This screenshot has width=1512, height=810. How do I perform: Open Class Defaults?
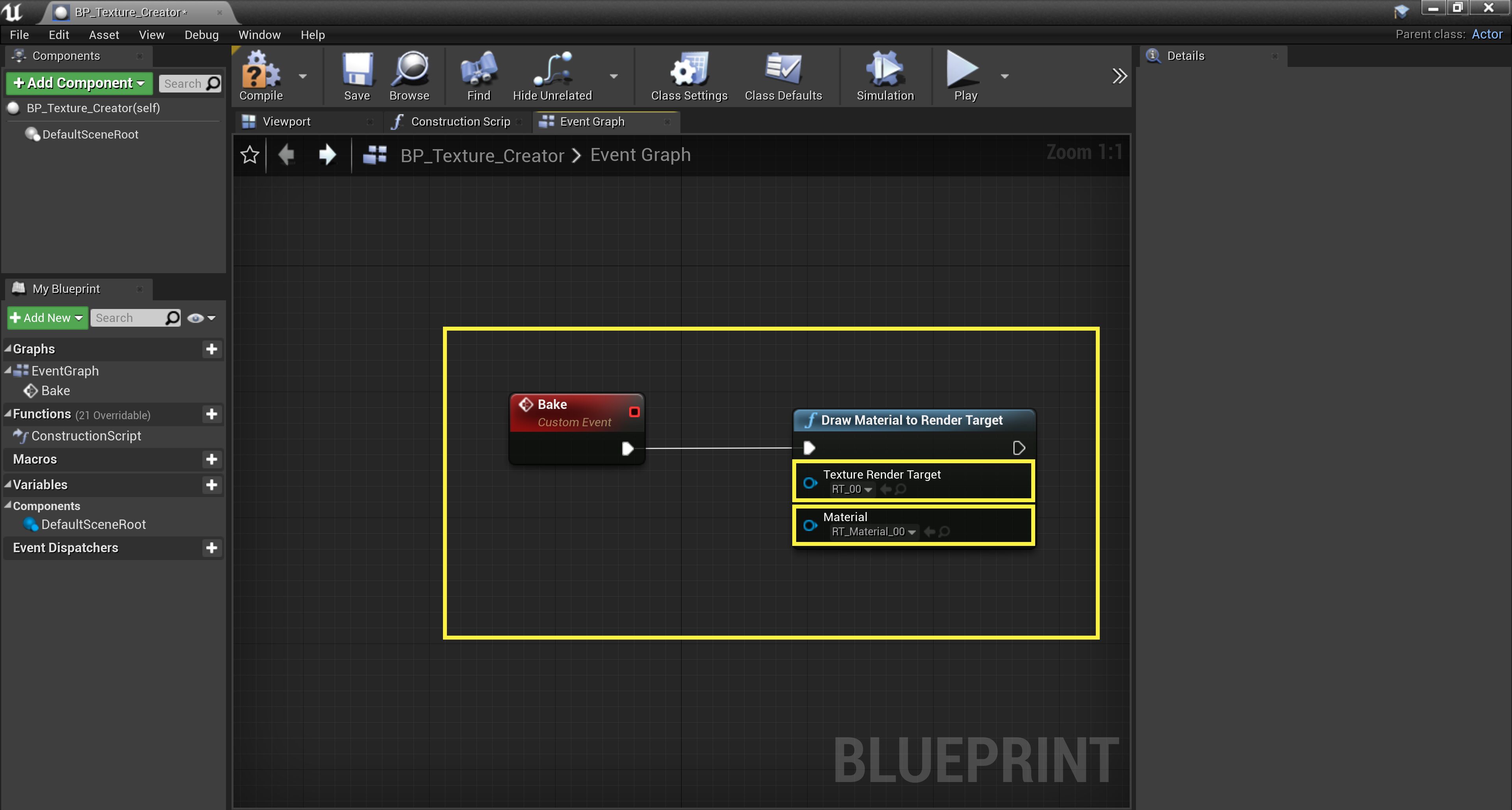(783, 76)
